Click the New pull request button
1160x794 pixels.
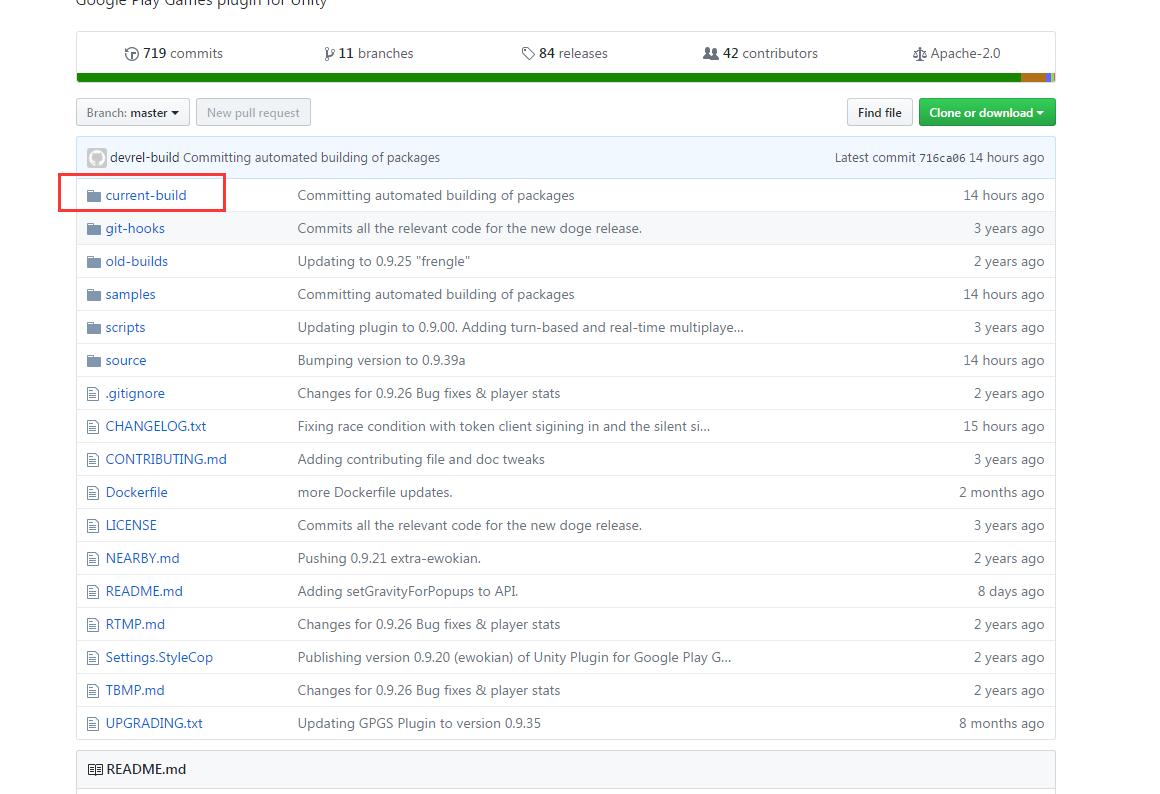[x=253, y=113]
